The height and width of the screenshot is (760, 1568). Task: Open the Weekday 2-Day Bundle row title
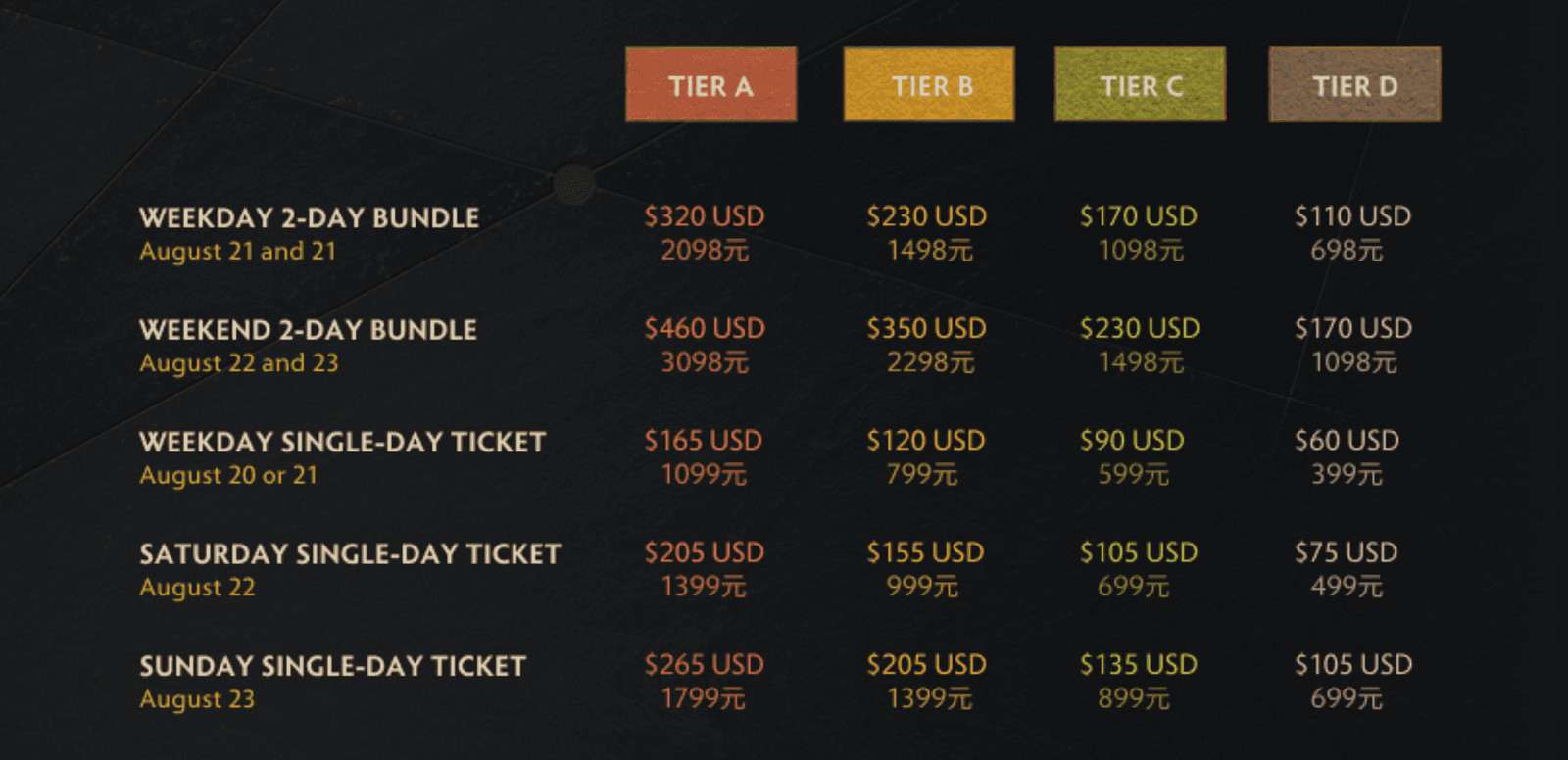point(309,217)
